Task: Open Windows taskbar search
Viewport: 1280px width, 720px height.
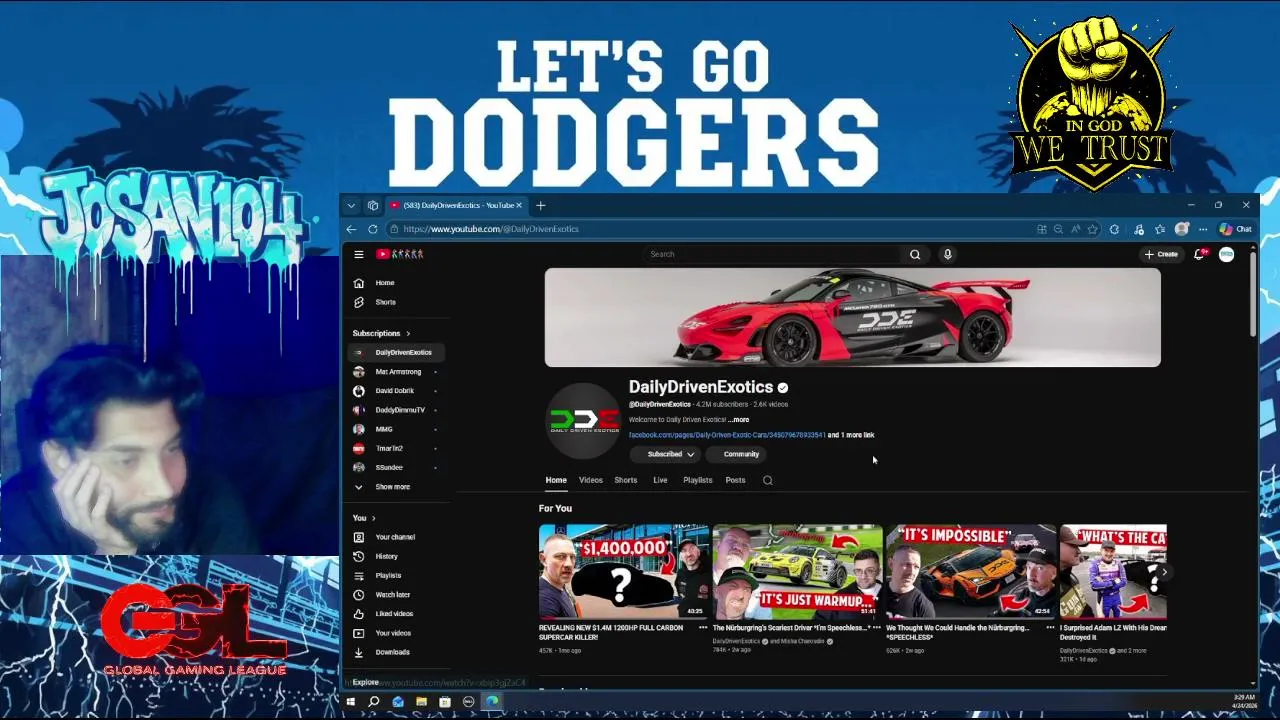Action: click(373, 702)
